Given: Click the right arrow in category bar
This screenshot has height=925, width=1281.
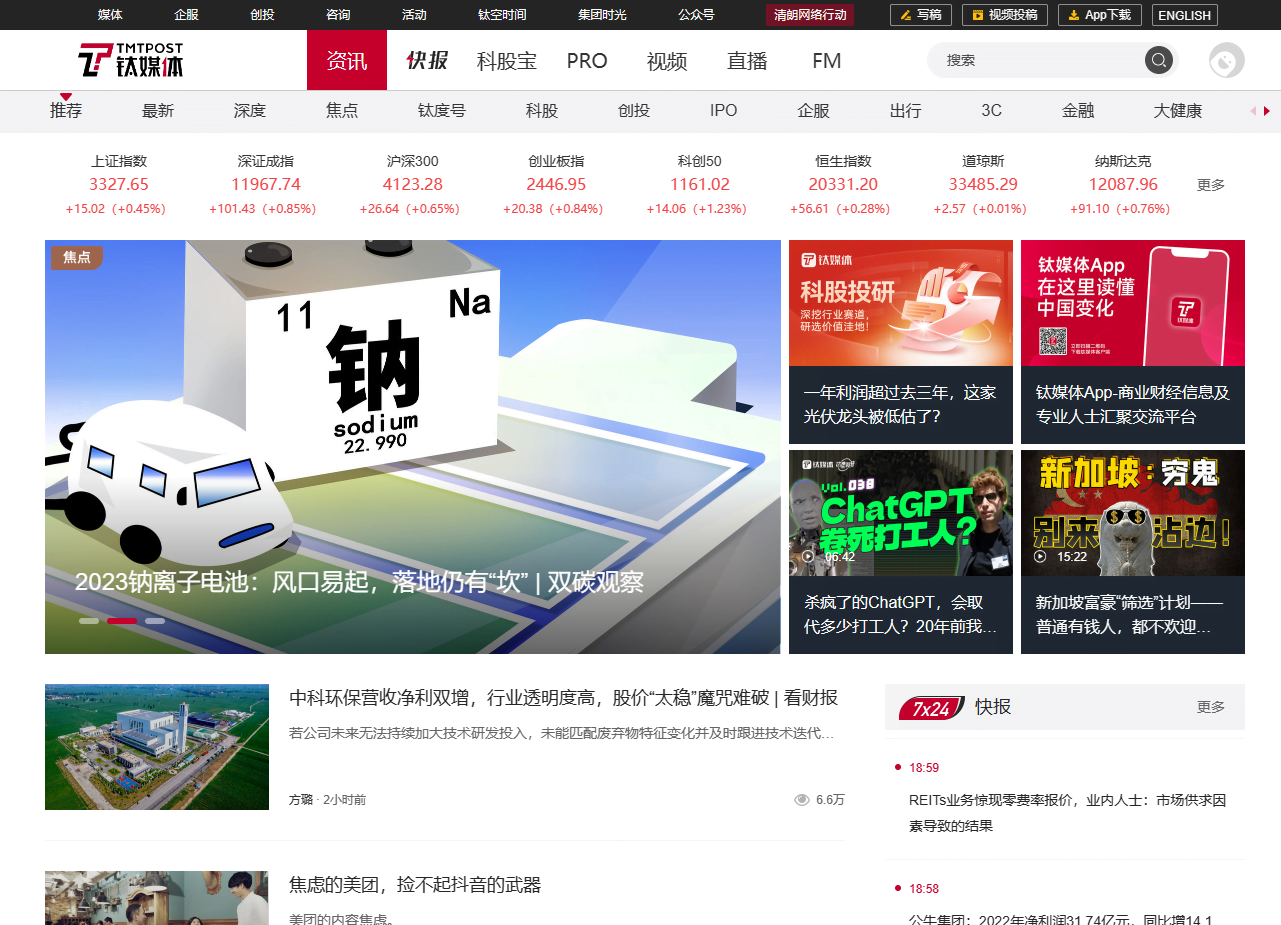Looking at the screenshot, I should pos(1267,111).
